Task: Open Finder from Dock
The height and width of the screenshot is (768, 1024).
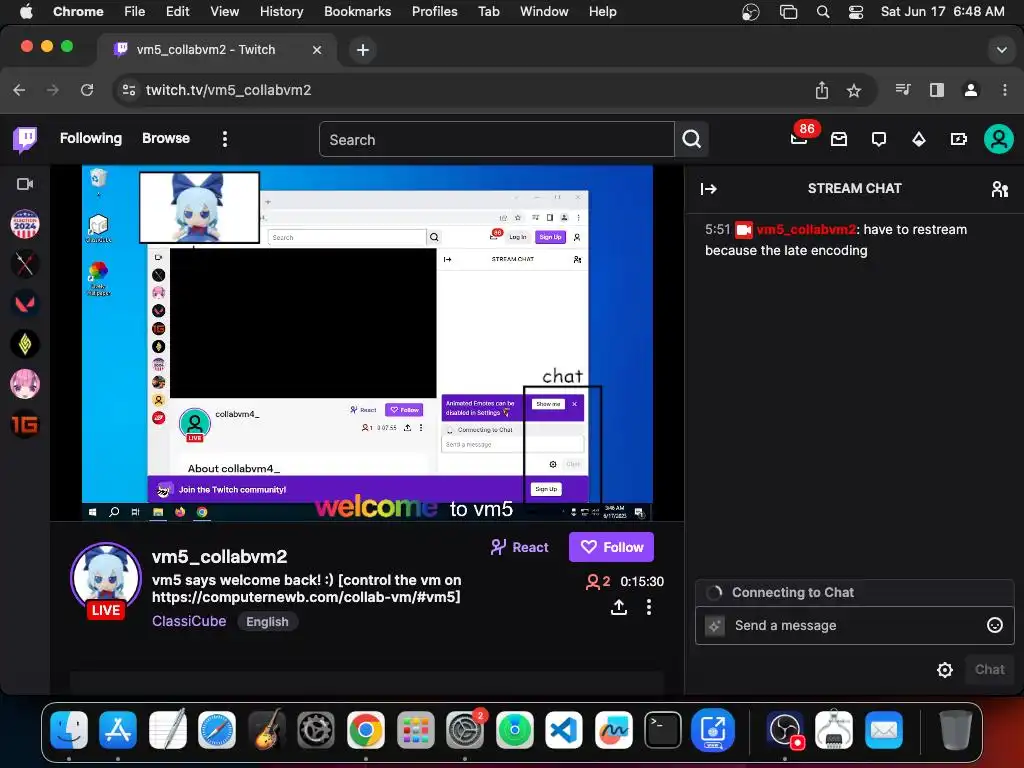Action: tap(69, 729)
